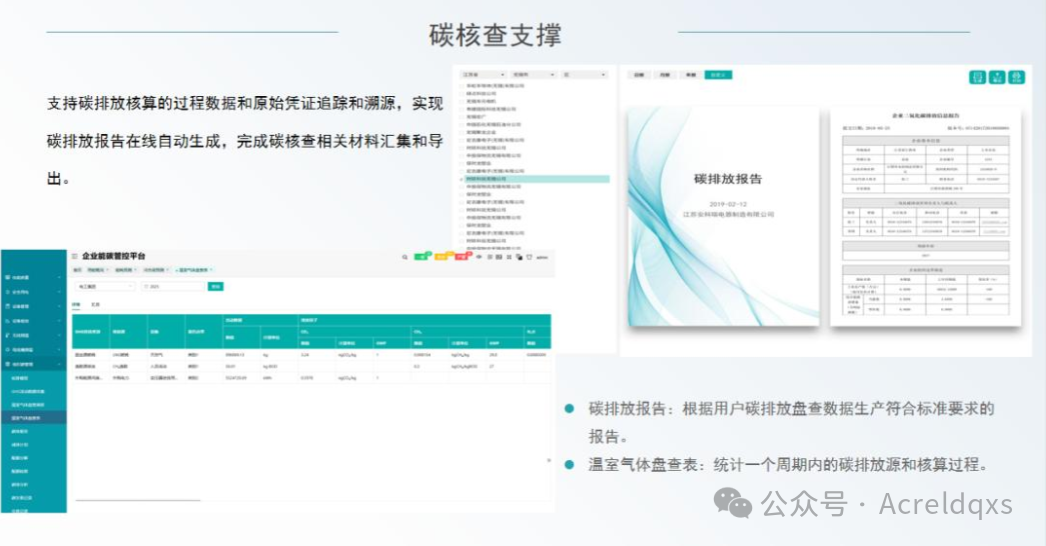This screenshot has height=546, width=1046.
Task: Select the highlighted company row in enterprise list
Action: (537, 179)
